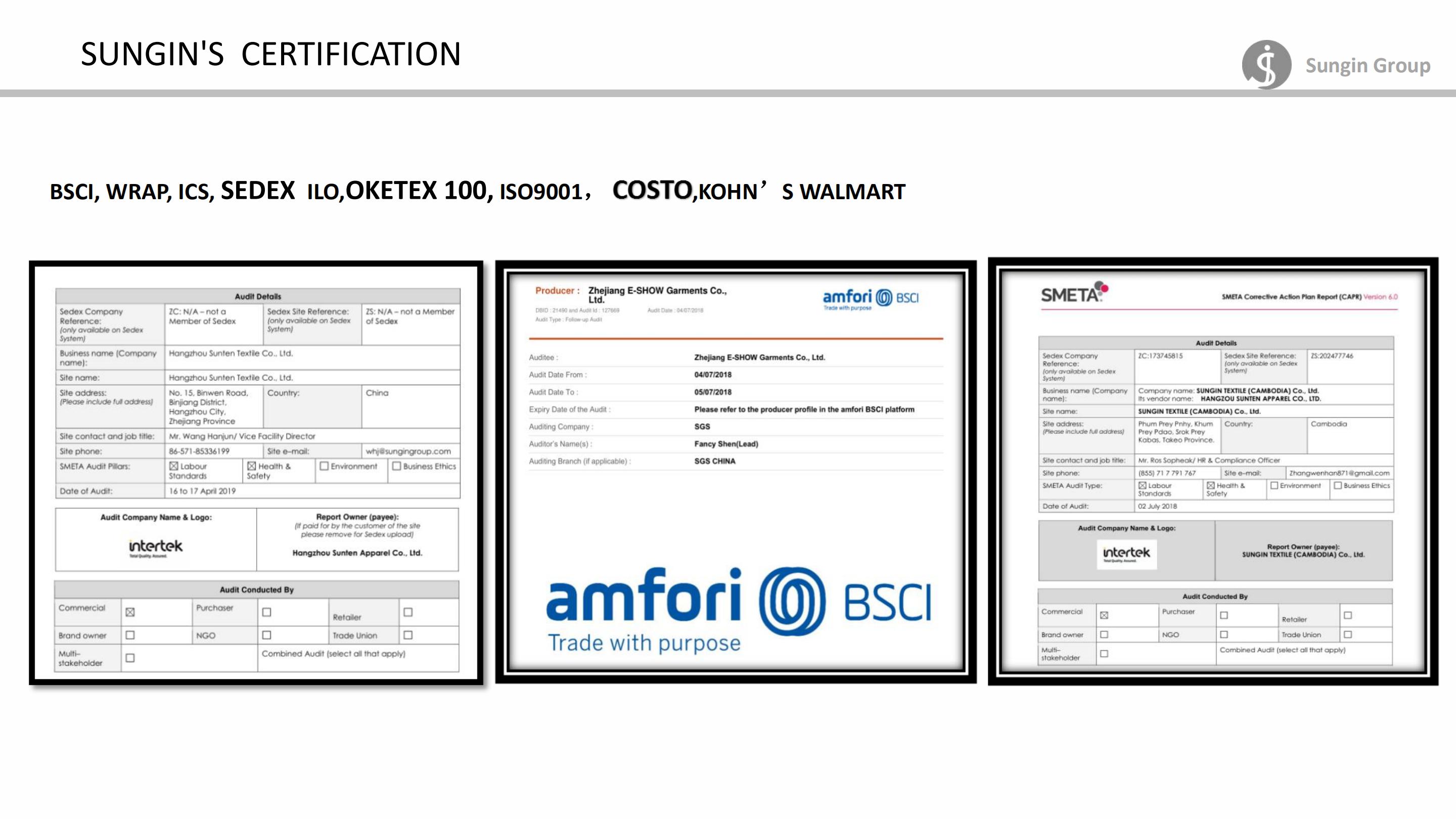The image size is (1456, 819).
Task: Click Mr. Ros Sopheak/ HR & Compliance Officer
Action: coord(1209,461)
